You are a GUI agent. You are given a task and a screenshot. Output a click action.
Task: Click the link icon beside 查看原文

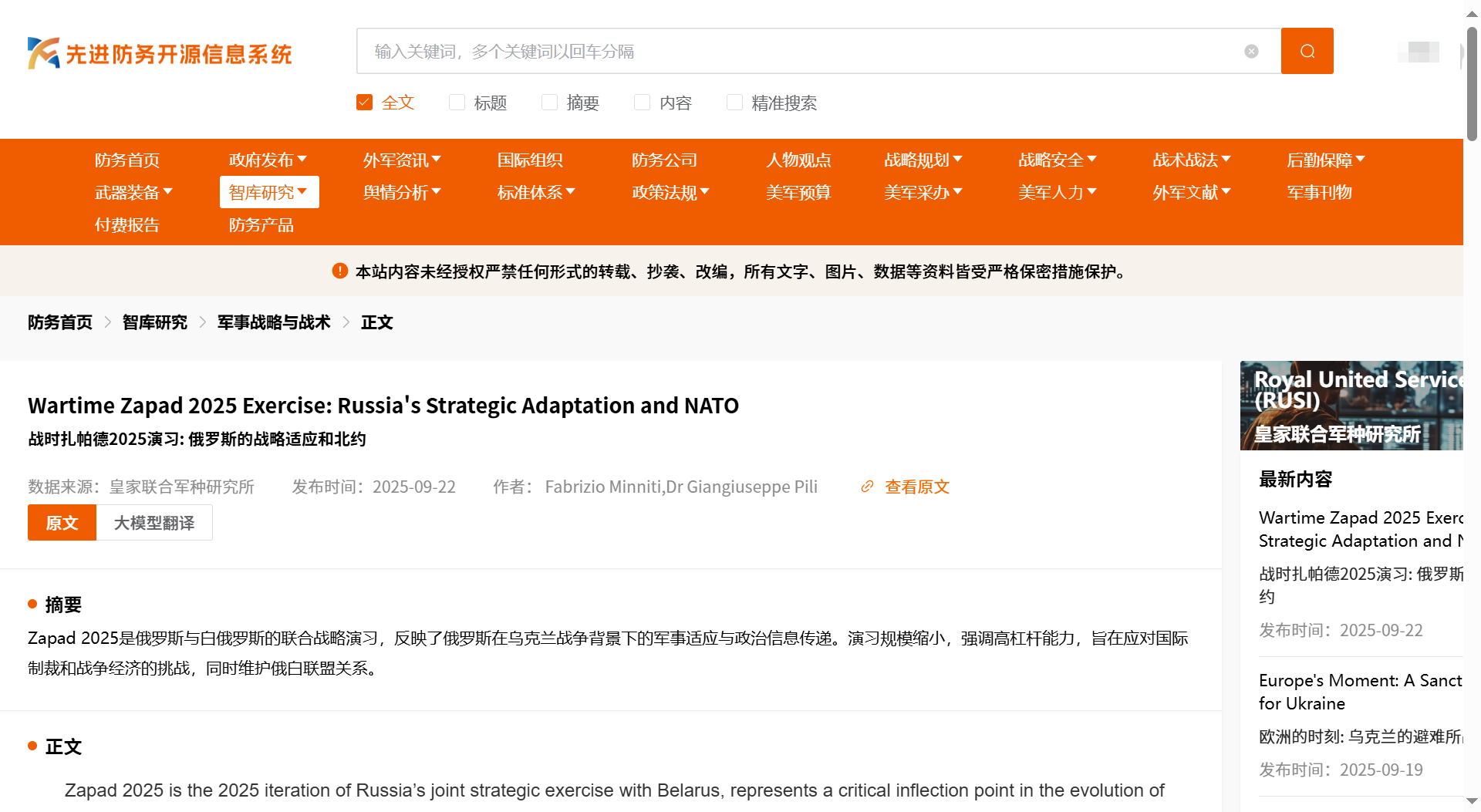point(867,487)
